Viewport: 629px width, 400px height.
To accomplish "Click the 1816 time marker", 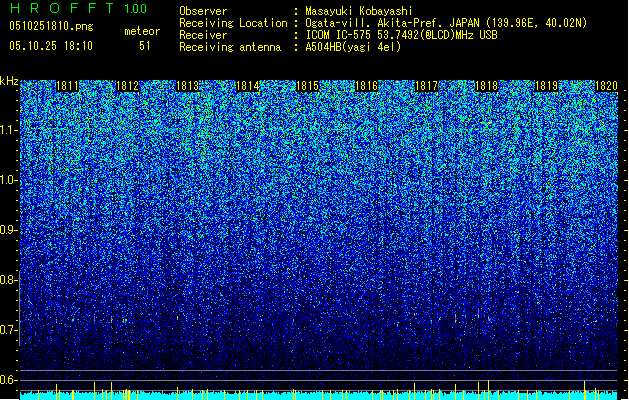I will pyautogui.click(x=367, y=86).
